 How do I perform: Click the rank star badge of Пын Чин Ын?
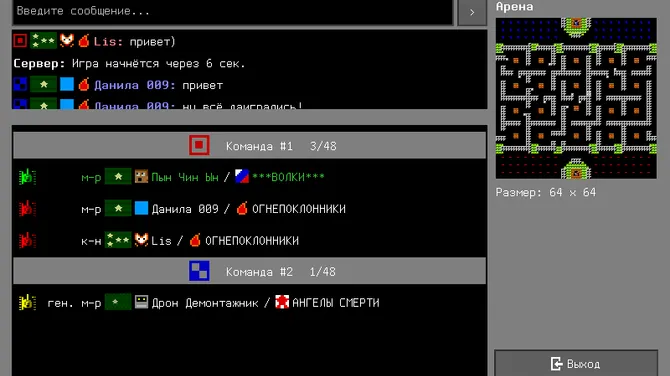click(x=118, y=176)
